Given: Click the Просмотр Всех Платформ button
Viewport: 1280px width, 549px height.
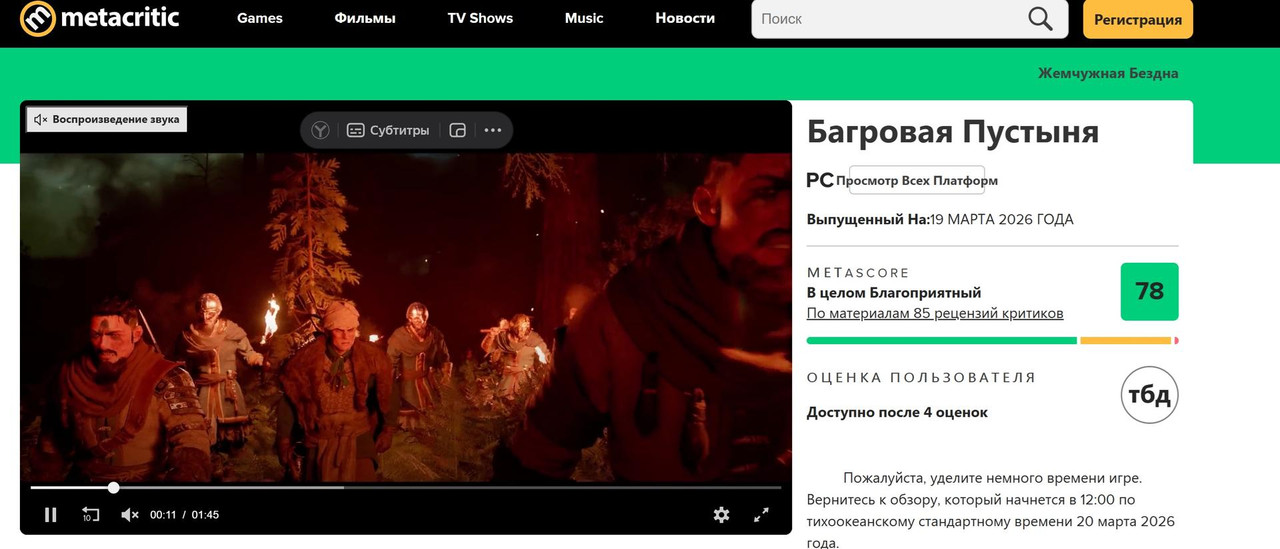Looking at the screenshot, I should click(x=917, y=181).
